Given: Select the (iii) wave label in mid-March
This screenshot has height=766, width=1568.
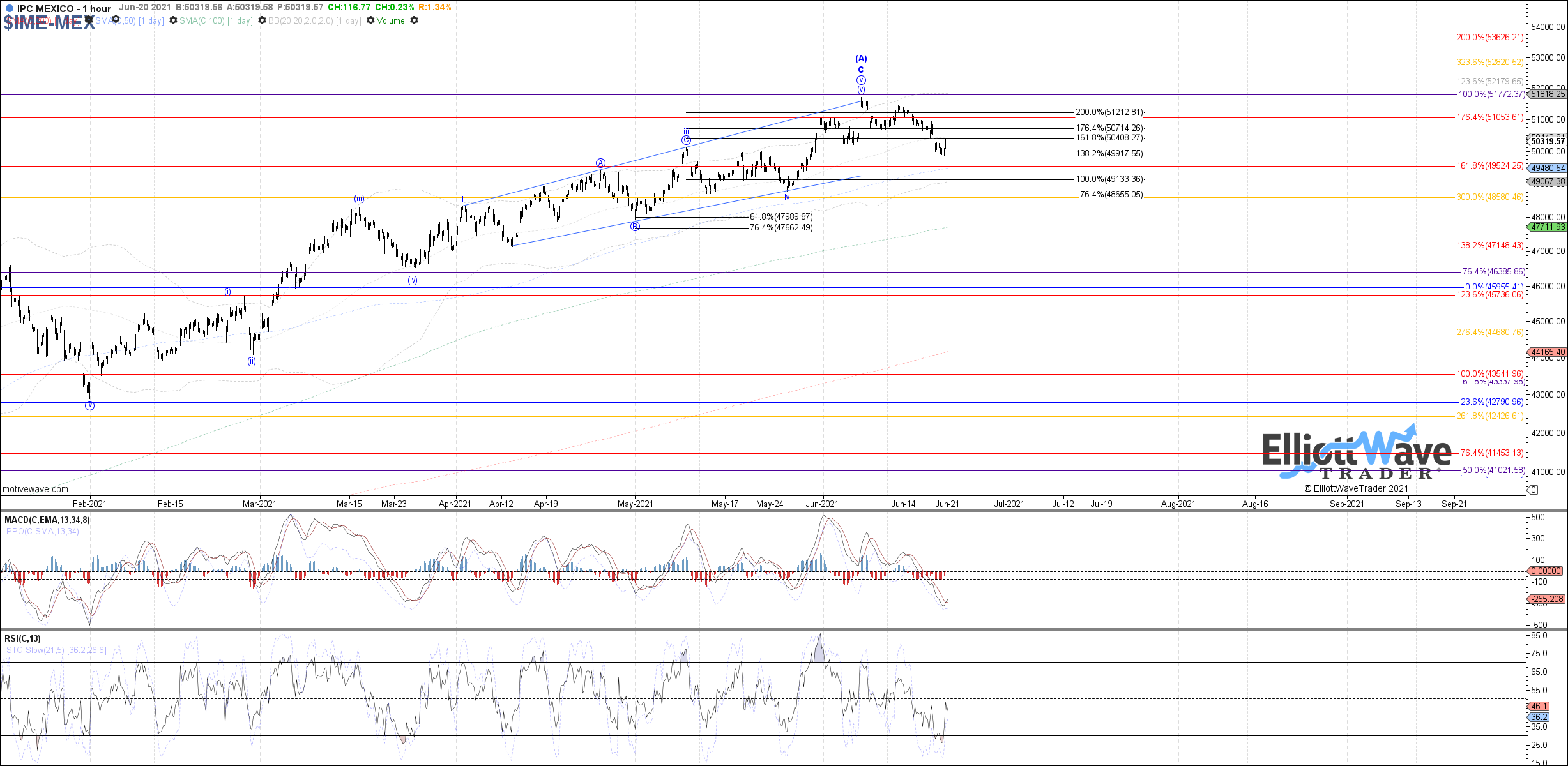Looking at the screenshot, I should pos(360,199).
